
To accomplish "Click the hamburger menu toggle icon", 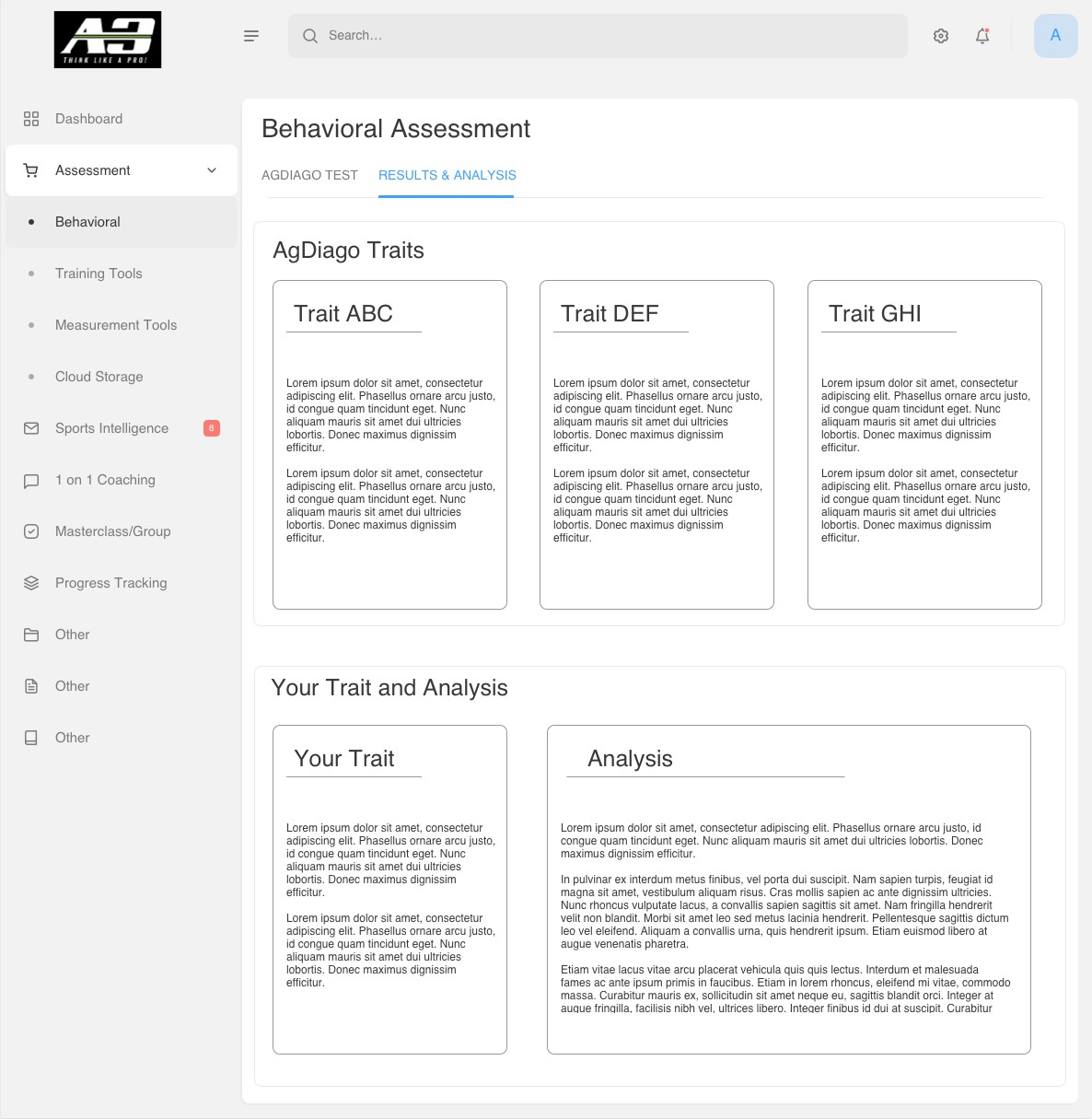I will click(250, 36).
